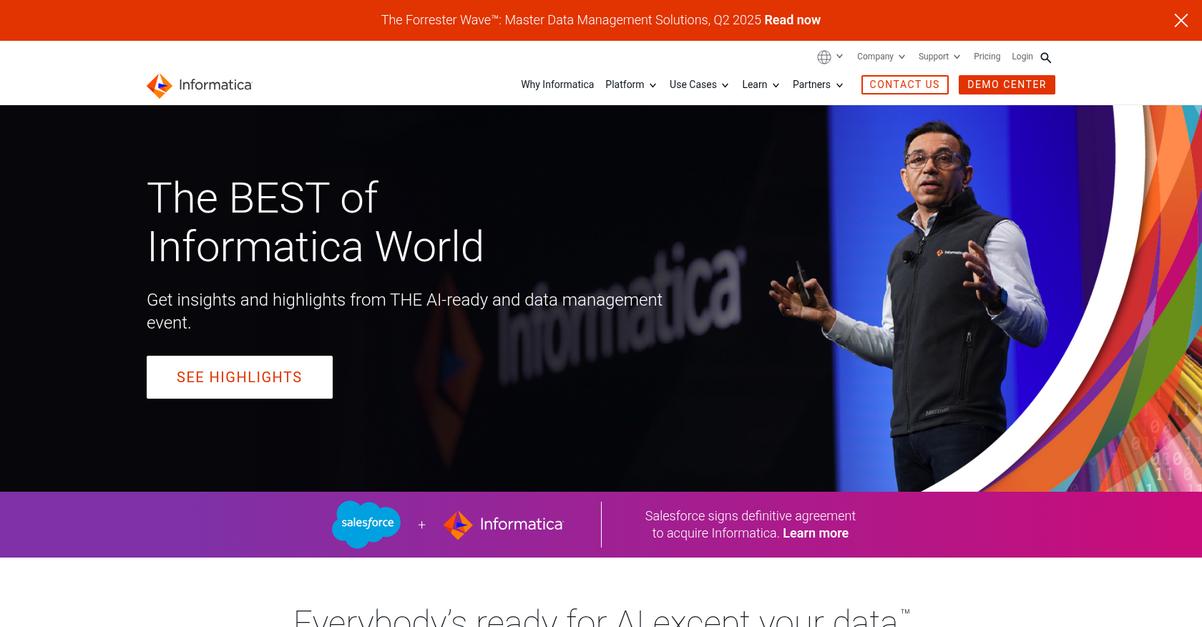This screenshot has width=1202, height=627.
Task: Click Learn more about Salesforce acquisition
Action: coord(816,533)
